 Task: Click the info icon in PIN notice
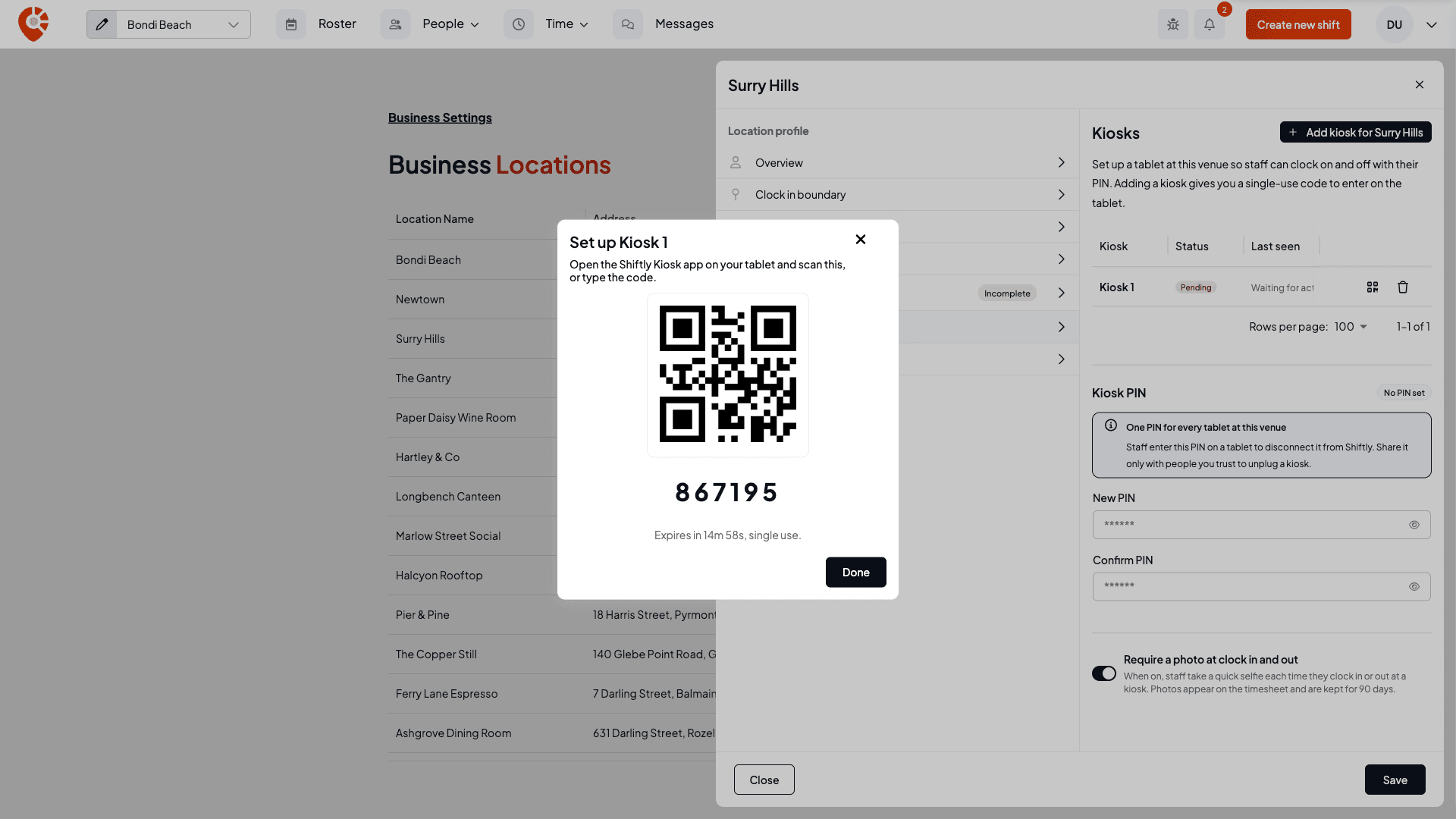pyautogui.click(x=1111, y=425)
